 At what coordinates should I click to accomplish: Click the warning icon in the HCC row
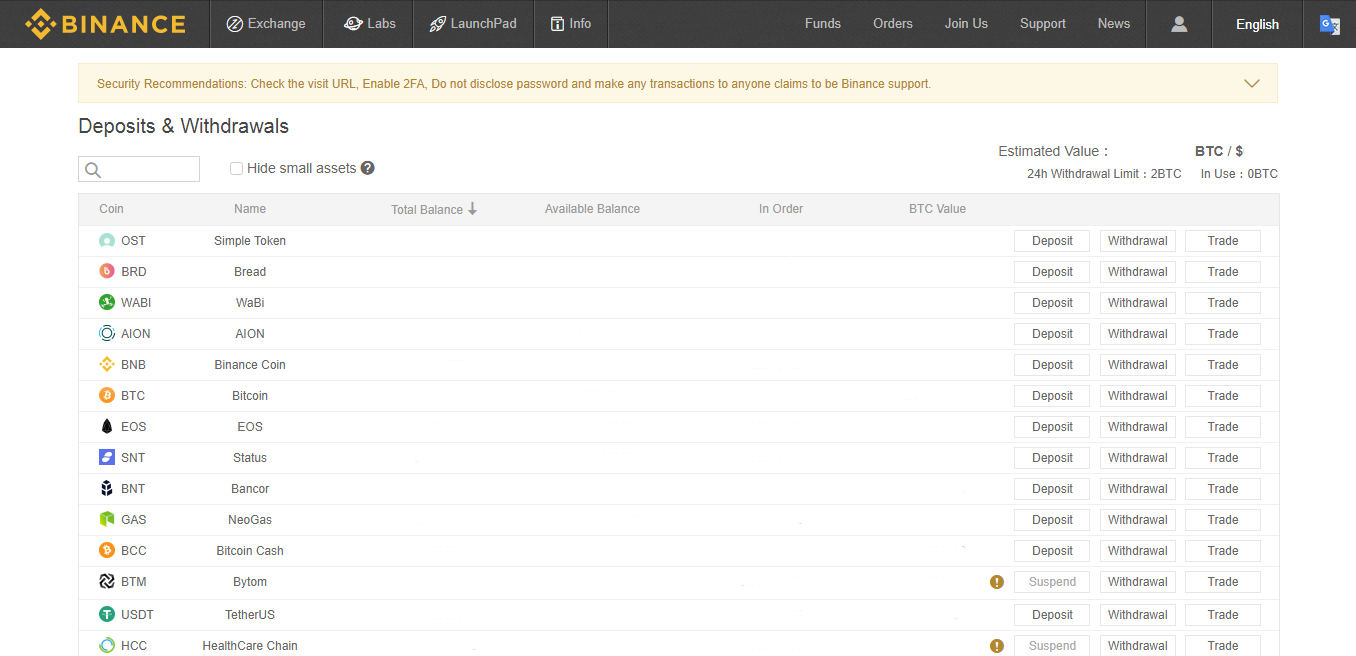997,646
